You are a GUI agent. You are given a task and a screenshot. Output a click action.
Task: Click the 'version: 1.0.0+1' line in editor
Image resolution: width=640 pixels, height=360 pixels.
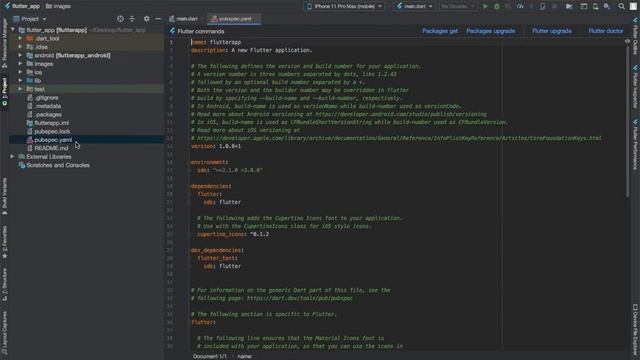coord(216,146)
